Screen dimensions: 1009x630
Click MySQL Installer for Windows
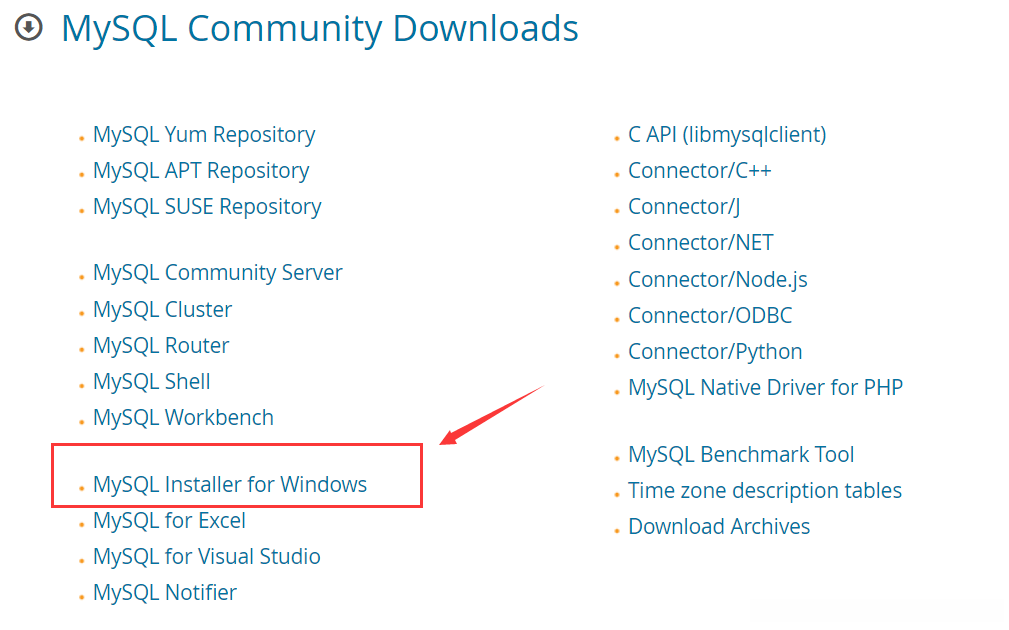pyautogui.click(x=230, y=485)
